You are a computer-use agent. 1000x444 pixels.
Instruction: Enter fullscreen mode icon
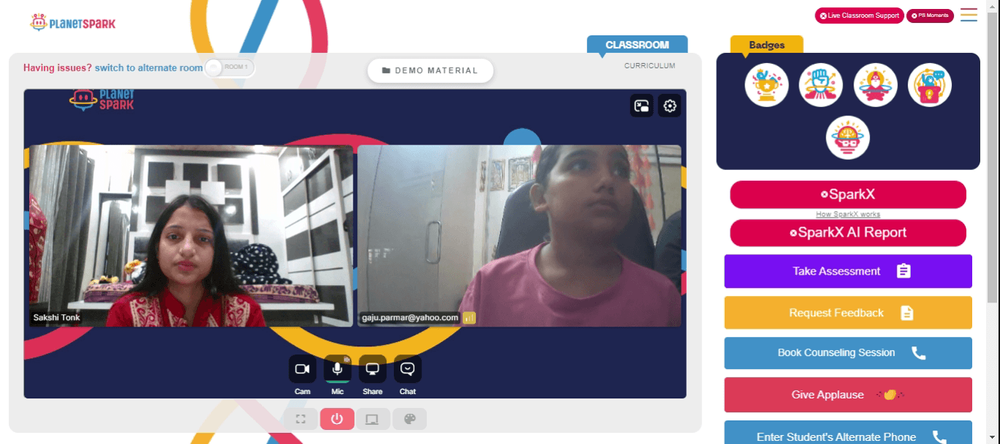pos(300,419)
